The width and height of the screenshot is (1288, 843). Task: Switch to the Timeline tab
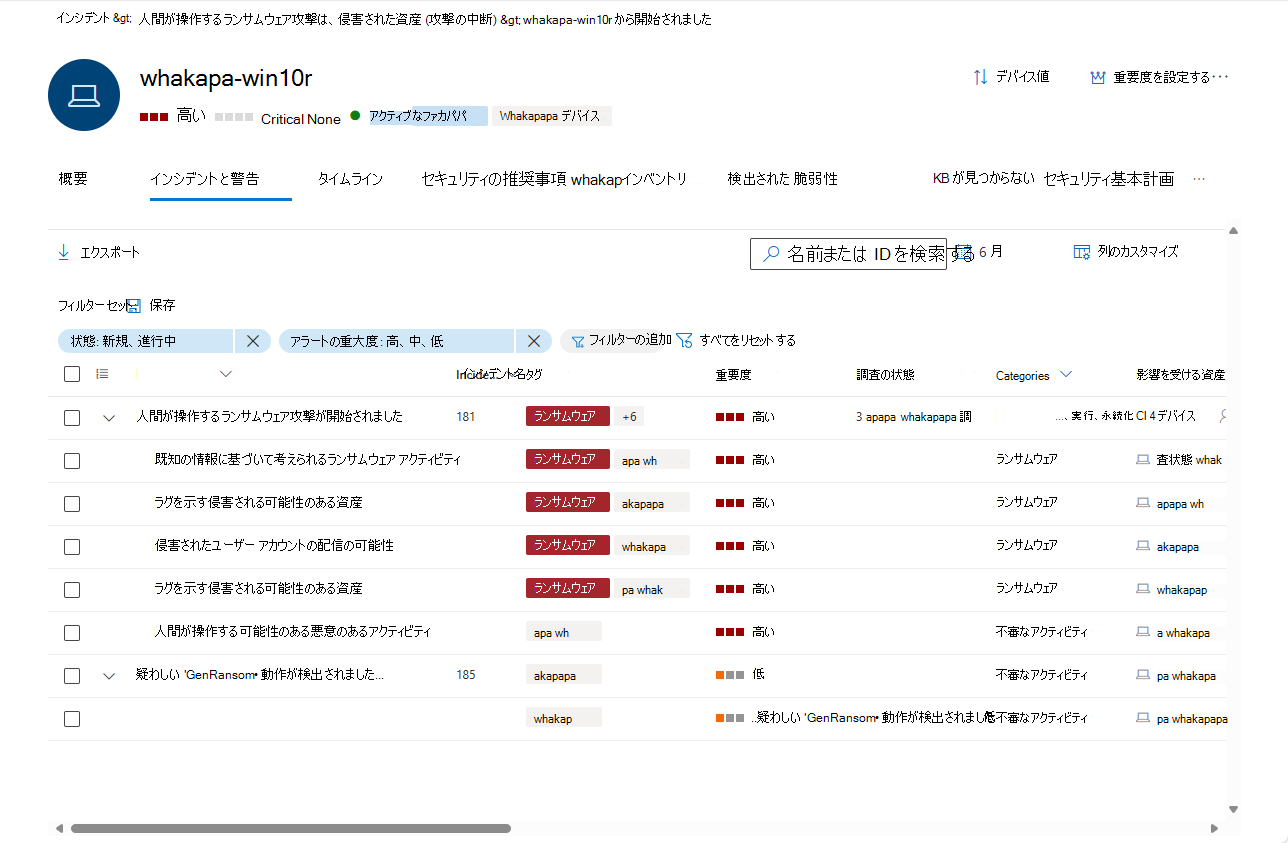coord(350,180)
